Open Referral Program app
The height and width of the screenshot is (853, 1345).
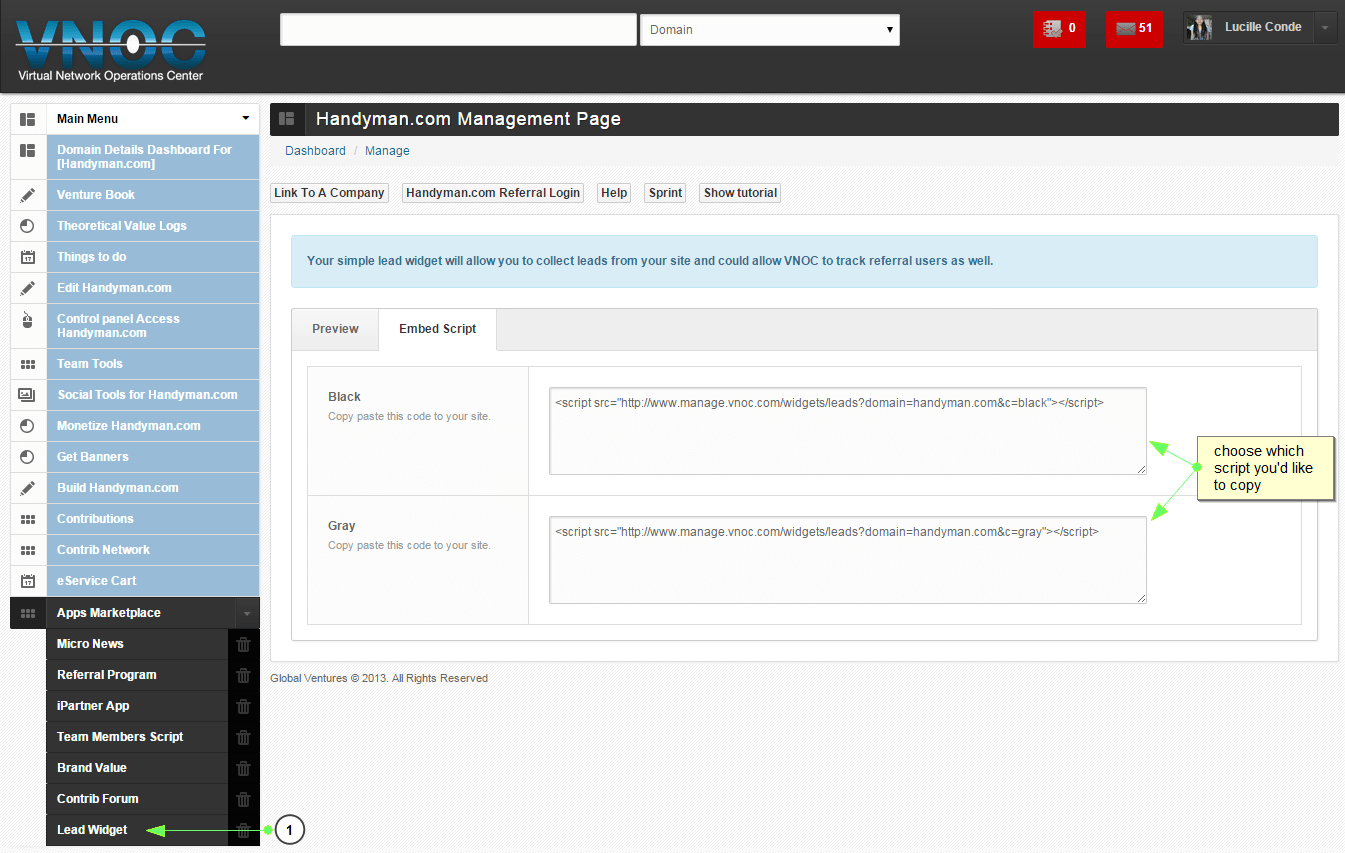137,675
